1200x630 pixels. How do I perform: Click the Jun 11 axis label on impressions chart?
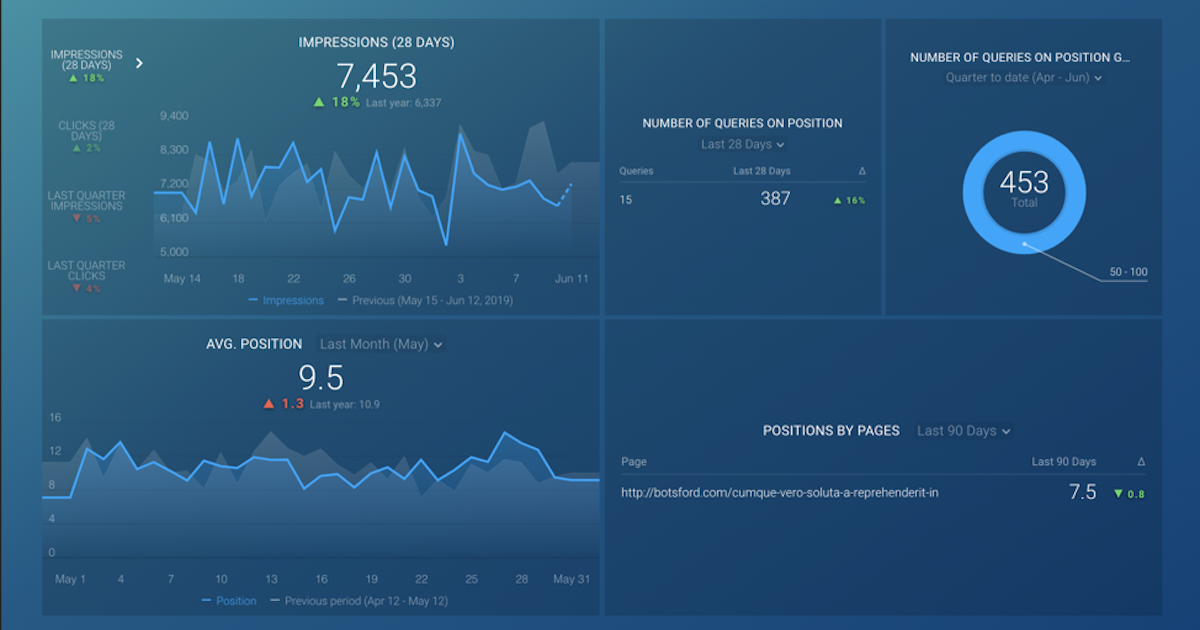pos(572,278)
